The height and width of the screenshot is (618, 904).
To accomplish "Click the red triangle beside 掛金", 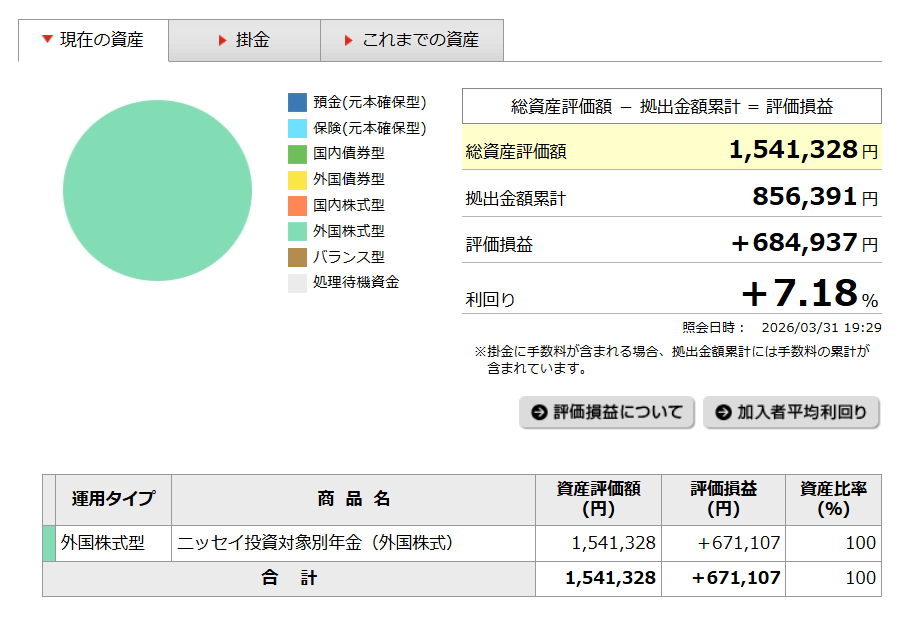I will 222,41.
